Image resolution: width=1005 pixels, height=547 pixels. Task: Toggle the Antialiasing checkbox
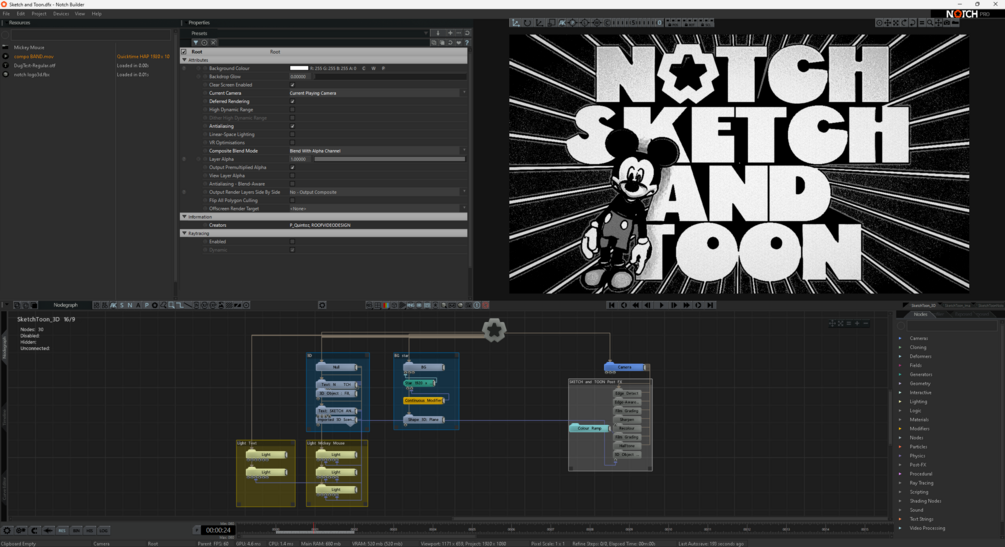292,126
